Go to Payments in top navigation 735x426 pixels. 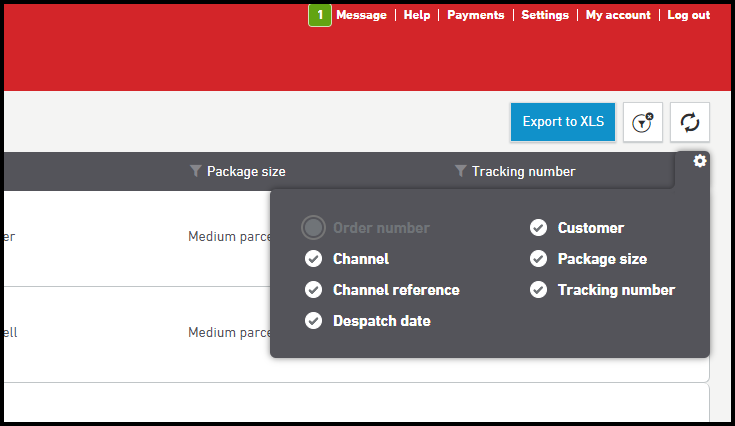point(475,15)
